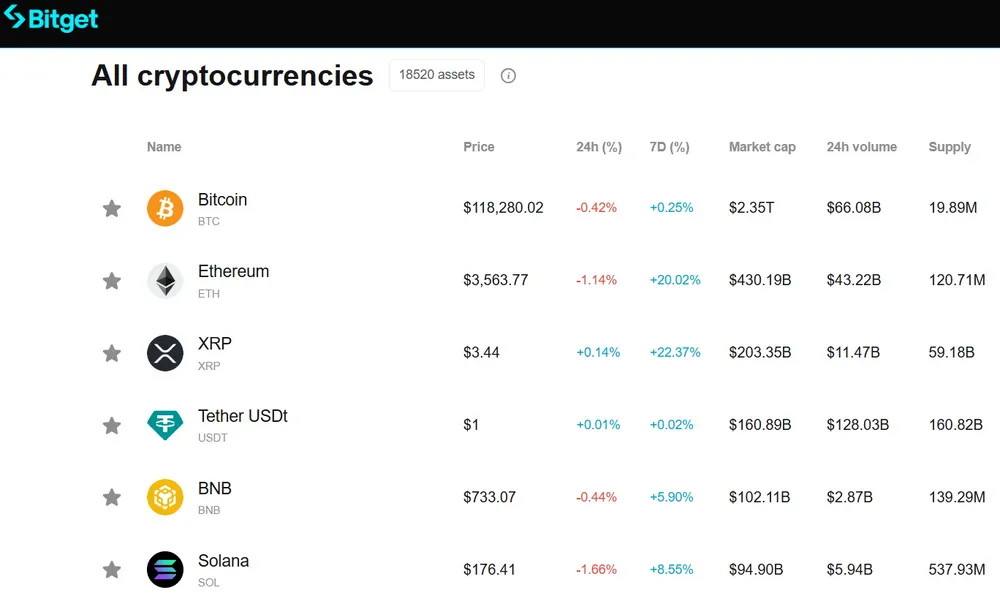This screenshot has width=1000, height=601.
Task: Toggle the favorite star for BNB
Action: (112, 497)
